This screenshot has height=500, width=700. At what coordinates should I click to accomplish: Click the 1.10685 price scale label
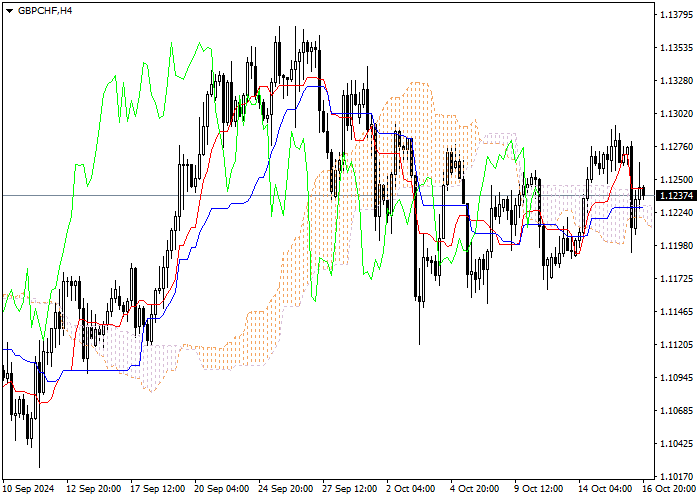point(676,411)
